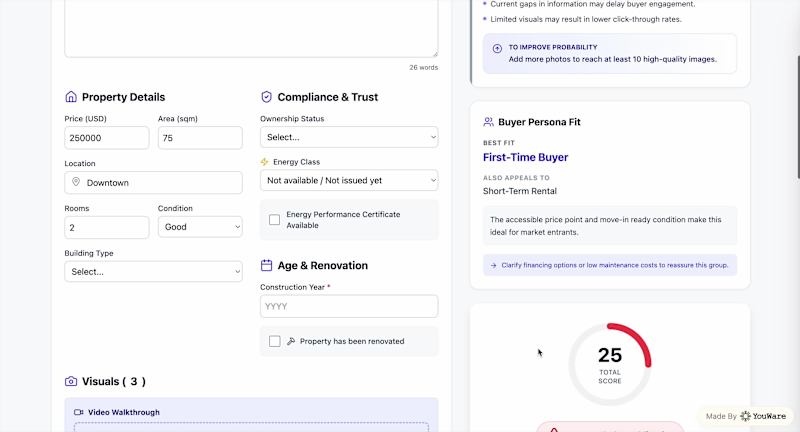Enable Energy Performance Certificate Available checkbox
Image resolution: width=800 pixels, height=432 pixels.
click(275, 220)
